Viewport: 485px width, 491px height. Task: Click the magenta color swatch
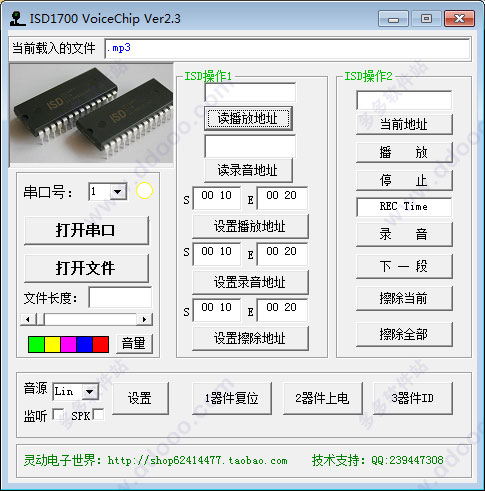pyautogui.click(x=68, y=344)
